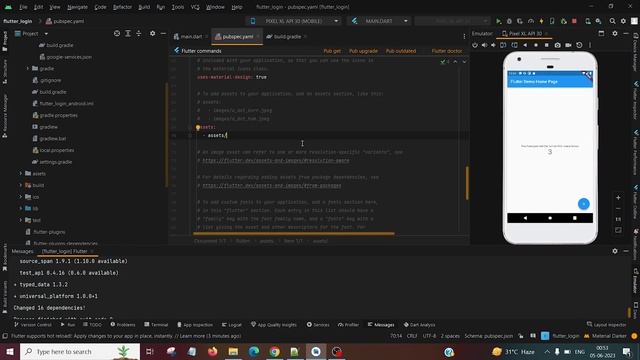Click emulator toolbar Back triangle icon
The width and height of the screenshot is (640, 360).
[525, 45]
